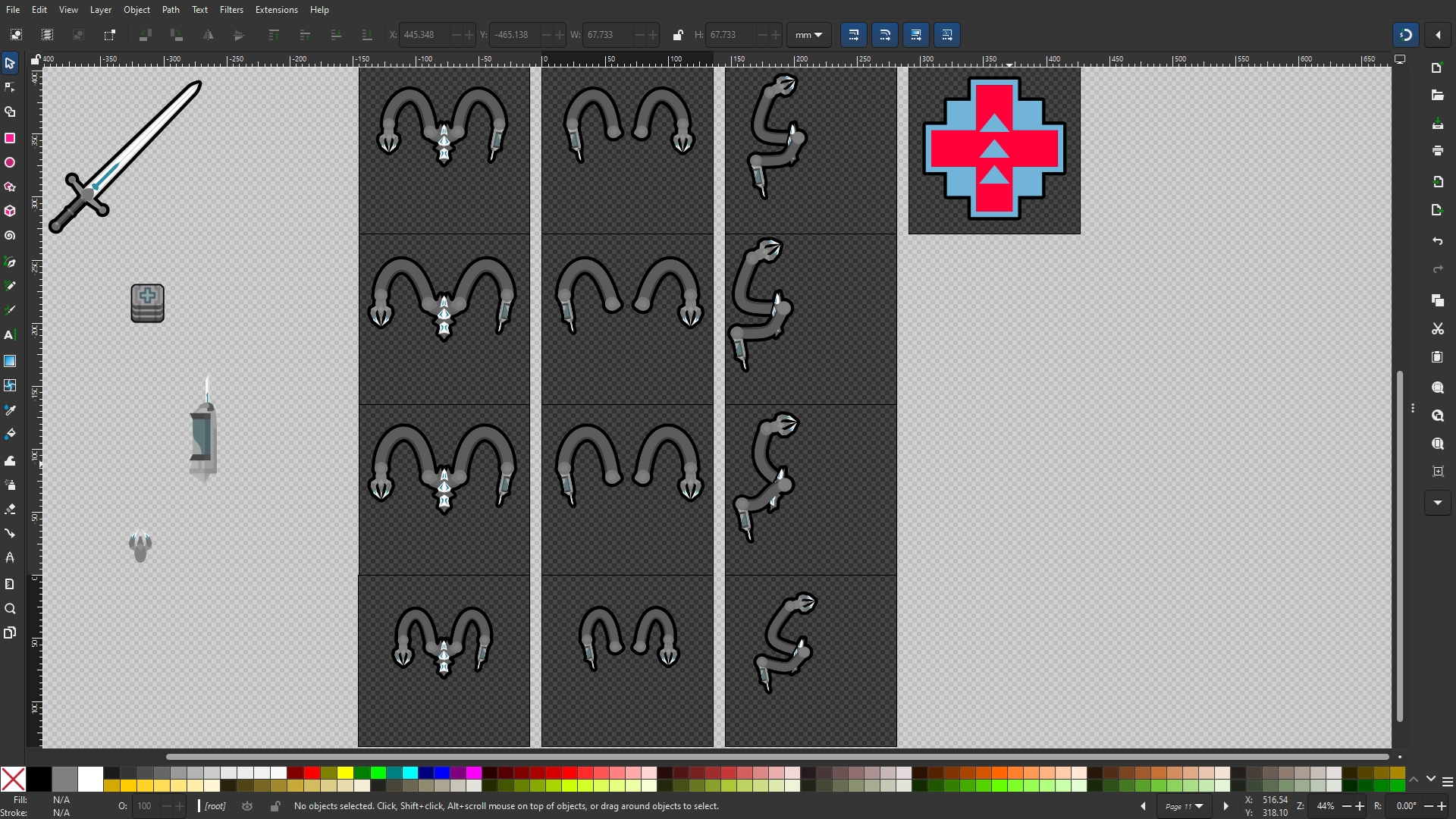The height and width of the screenshot is (819, 1456).
Task: Click the Print document icon
Action: 1437,151
